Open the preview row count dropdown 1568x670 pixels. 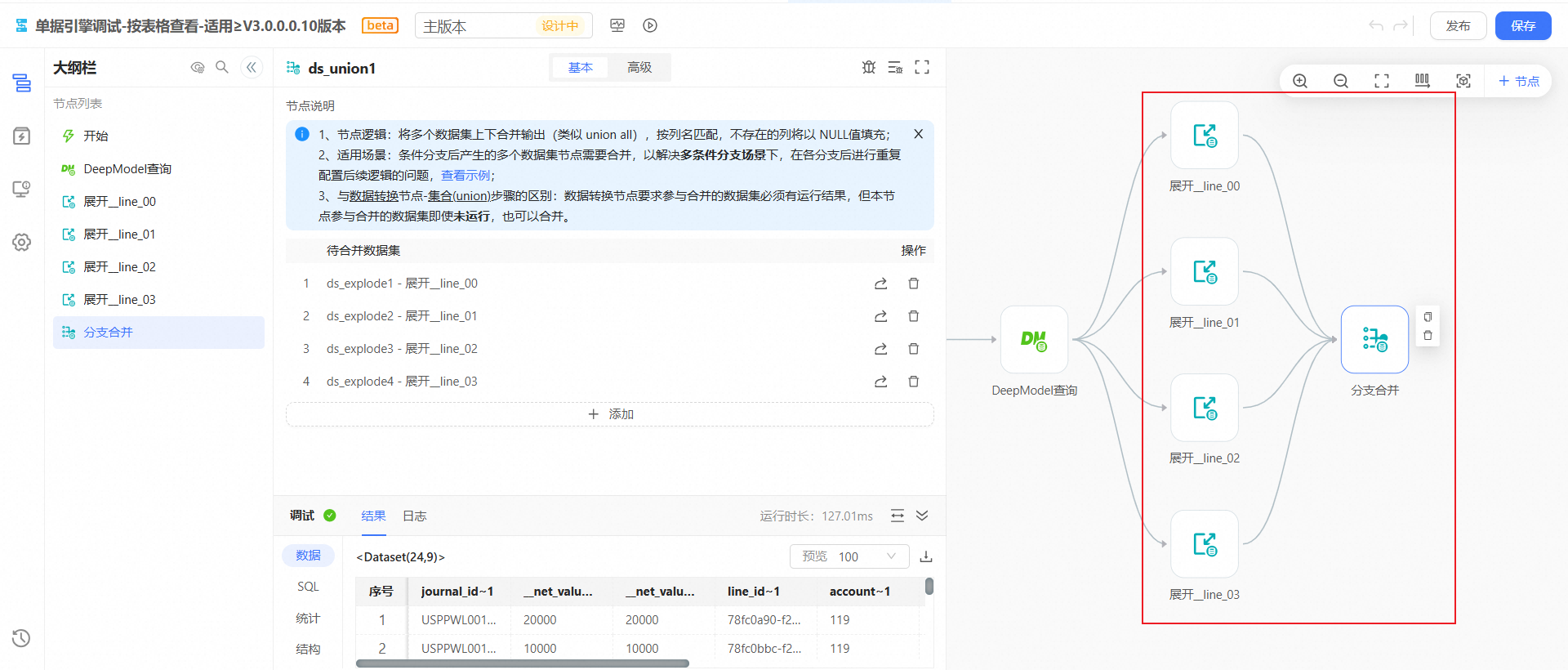[x=849, y=556]
